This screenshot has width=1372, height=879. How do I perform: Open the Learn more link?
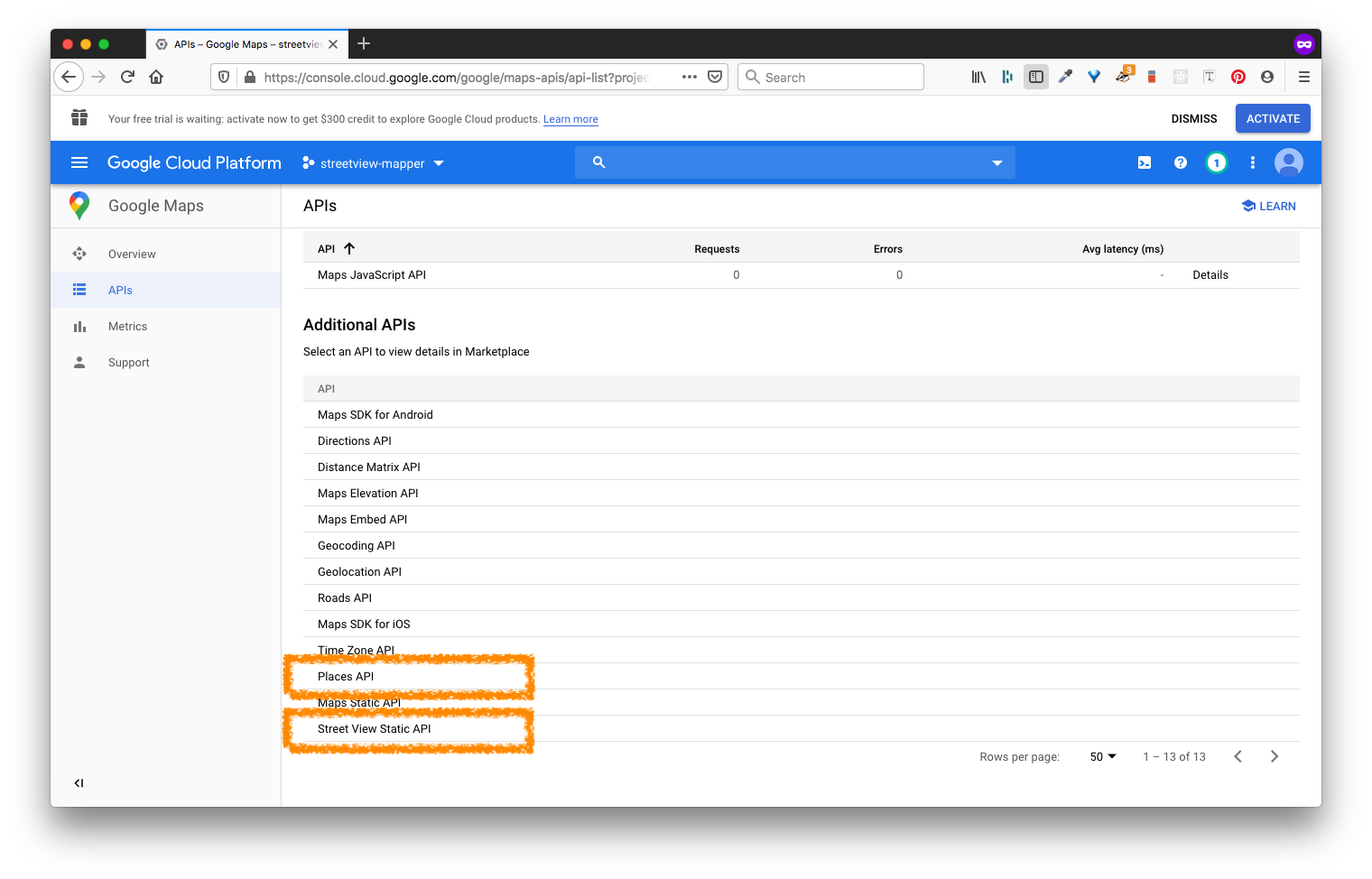(x=570, y=118)
